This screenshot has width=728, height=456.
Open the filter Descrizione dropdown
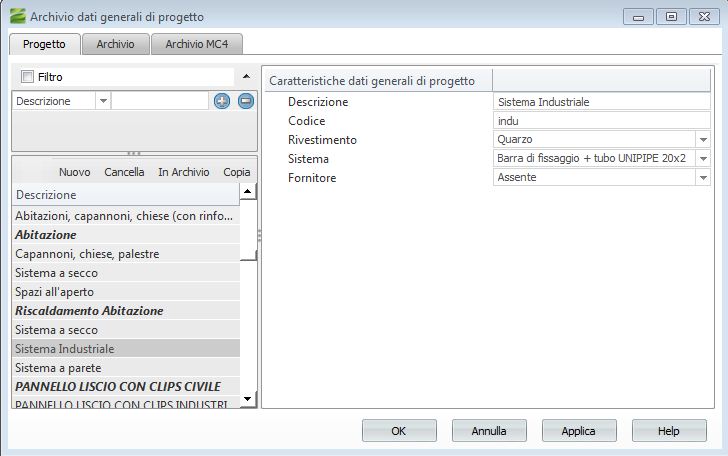click(x=103, y=101)
